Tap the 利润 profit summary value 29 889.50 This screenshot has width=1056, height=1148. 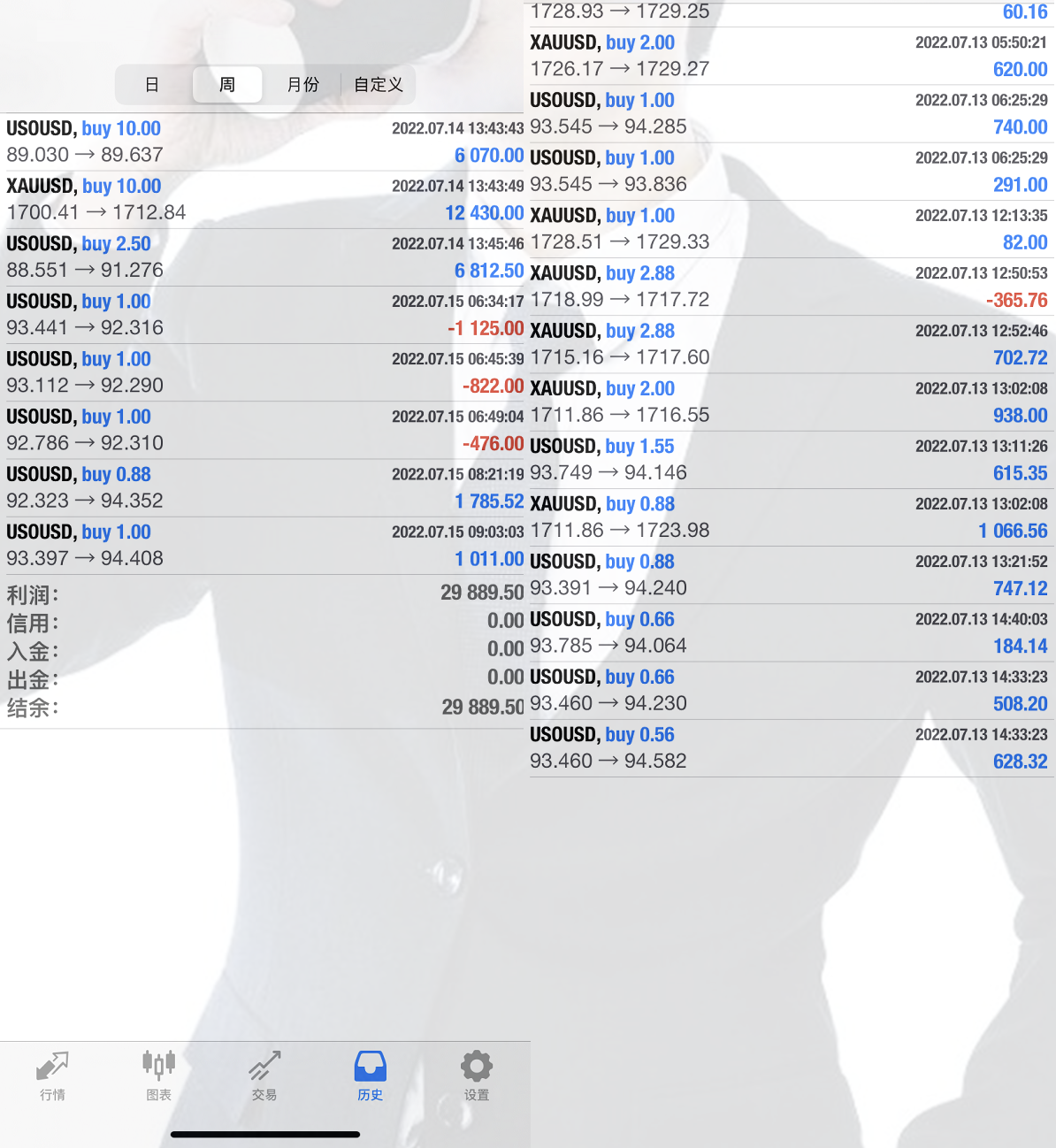click(x=482, y=593)
